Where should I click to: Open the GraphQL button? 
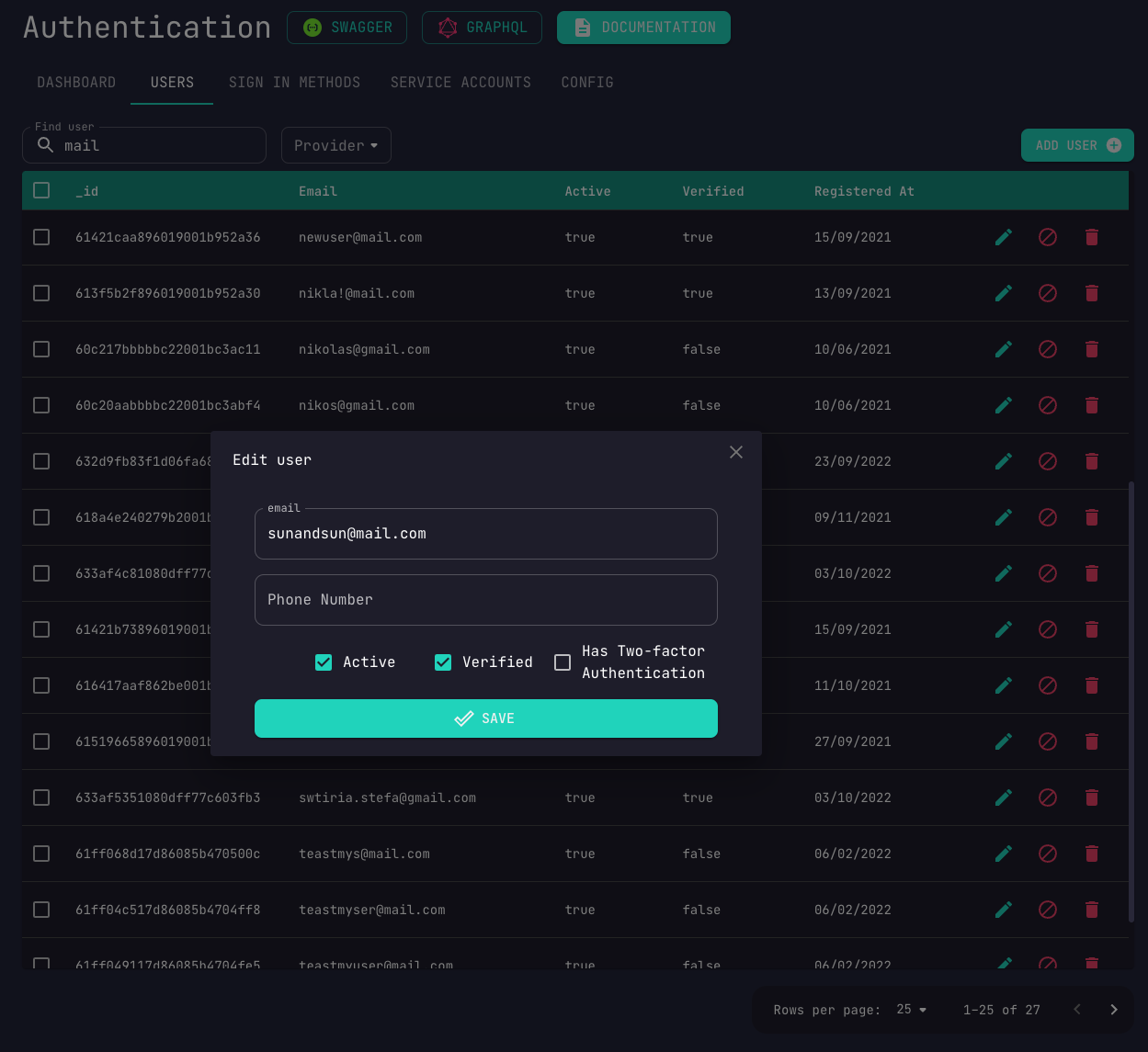click(482, 28)
